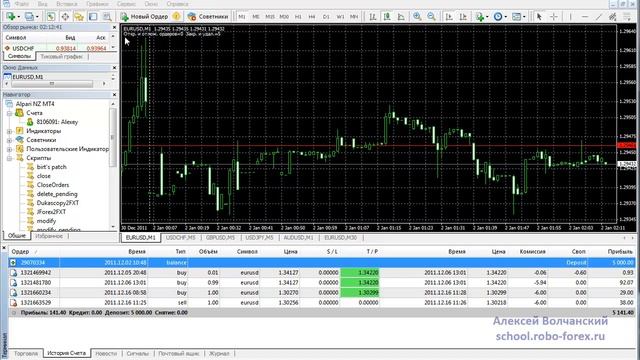Open the Вставка menu
This screenshot has width=640, height=360.
tap(66, 4)
